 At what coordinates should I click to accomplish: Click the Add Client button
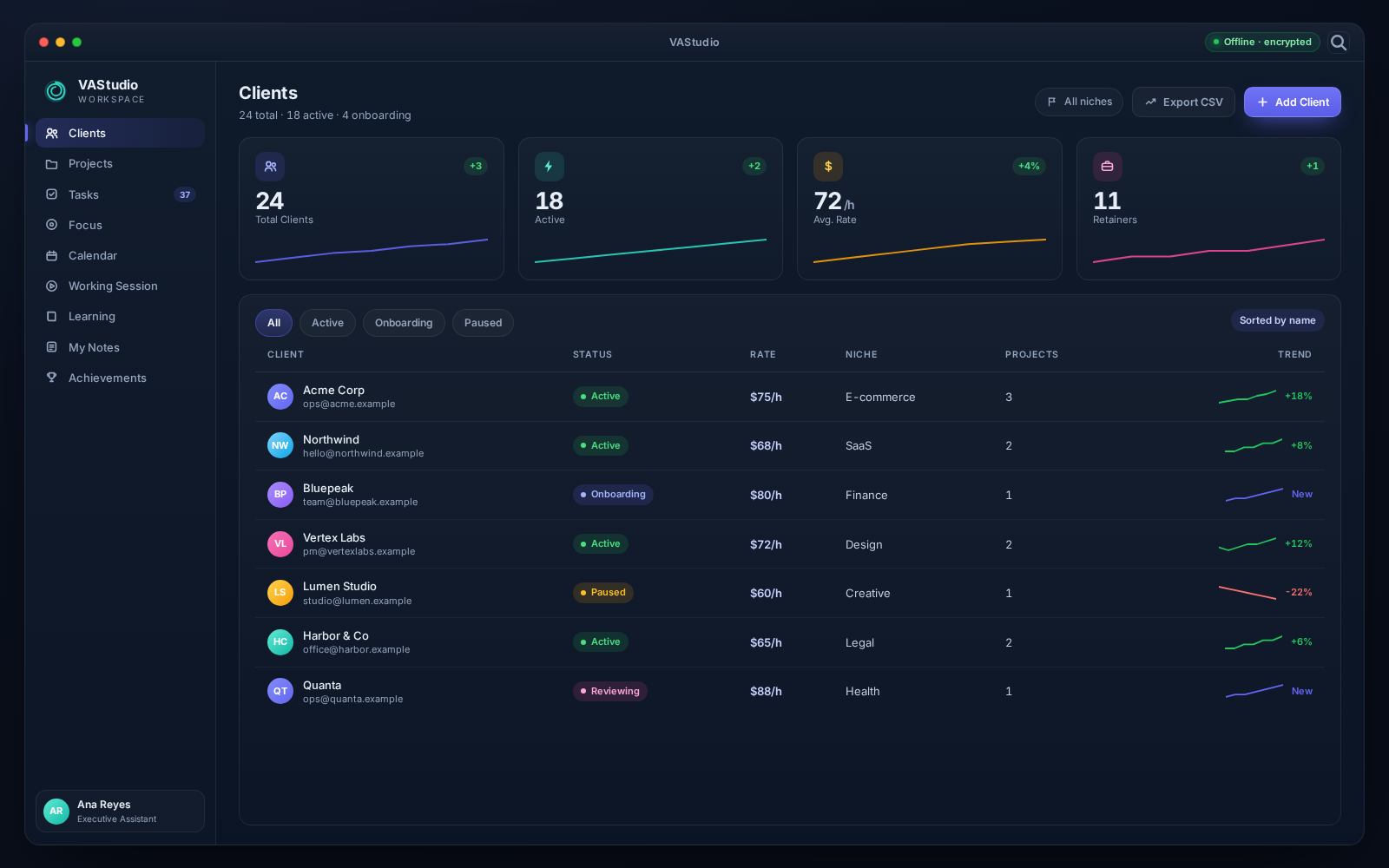(1293, 102)
